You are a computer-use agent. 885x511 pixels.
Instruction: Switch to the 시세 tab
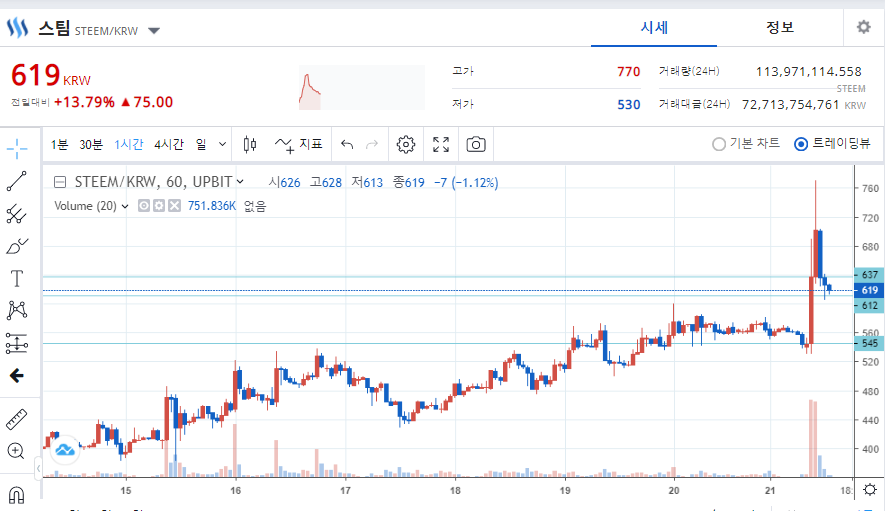(x=654, y=27)
